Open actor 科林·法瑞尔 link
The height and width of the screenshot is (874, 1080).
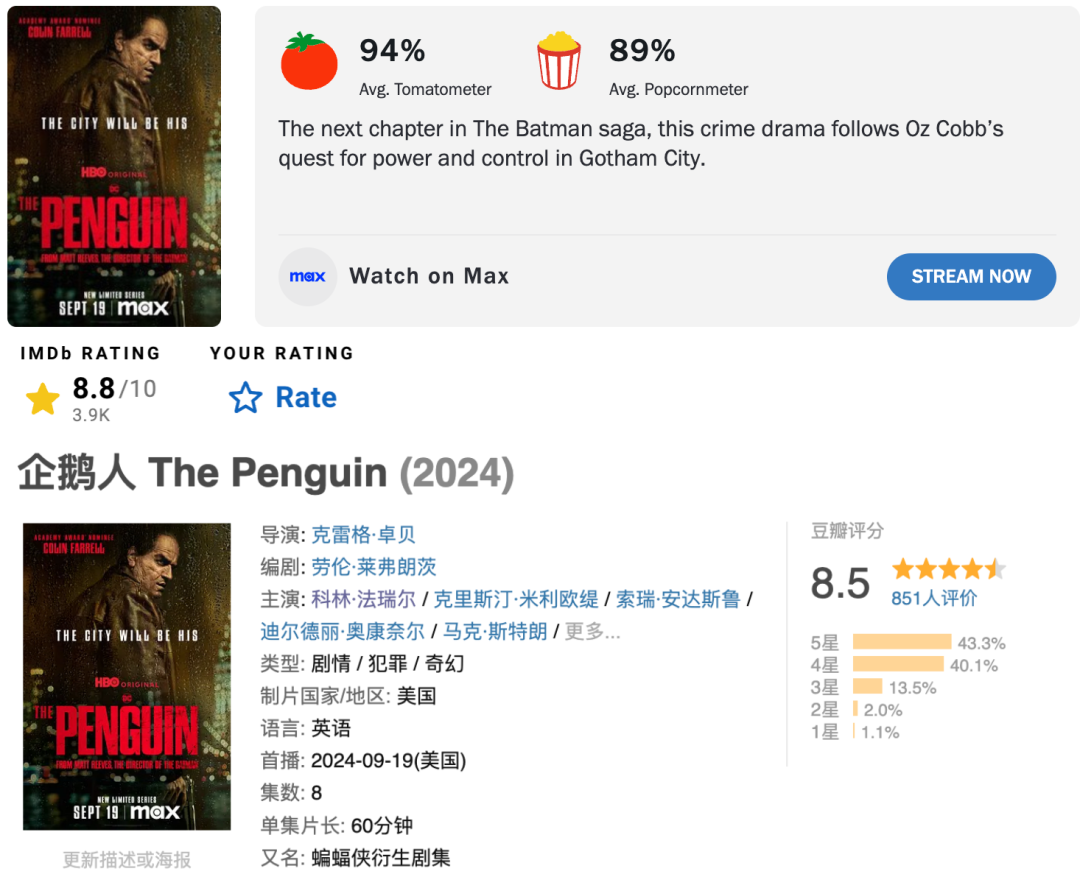click(x=363, y=599)
